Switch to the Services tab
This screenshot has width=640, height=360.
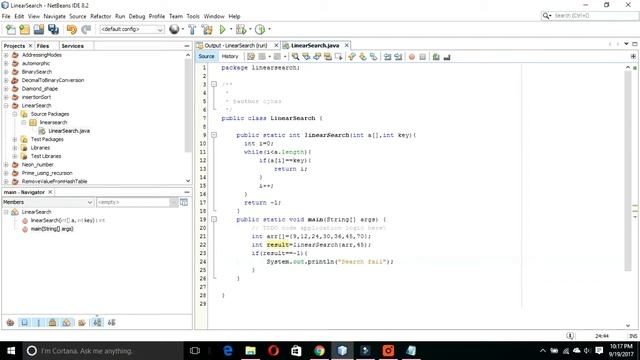(73, 46)
